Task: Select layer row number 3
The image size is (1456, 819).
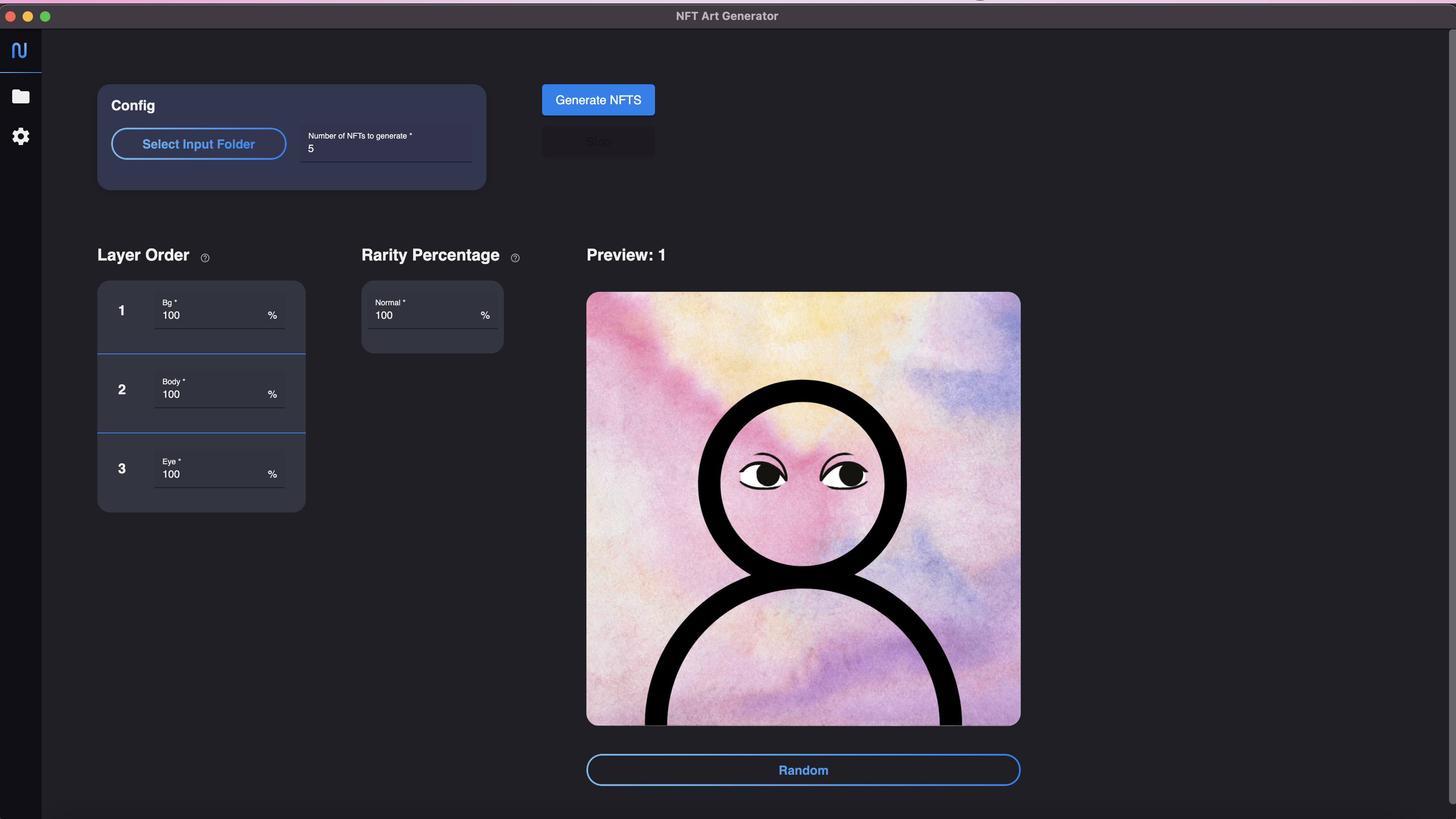Action: [122, 469]
